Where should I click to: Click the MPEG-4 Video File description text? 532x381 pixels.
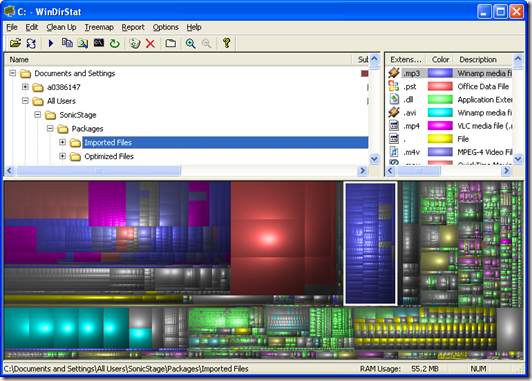tap(484, 152)
